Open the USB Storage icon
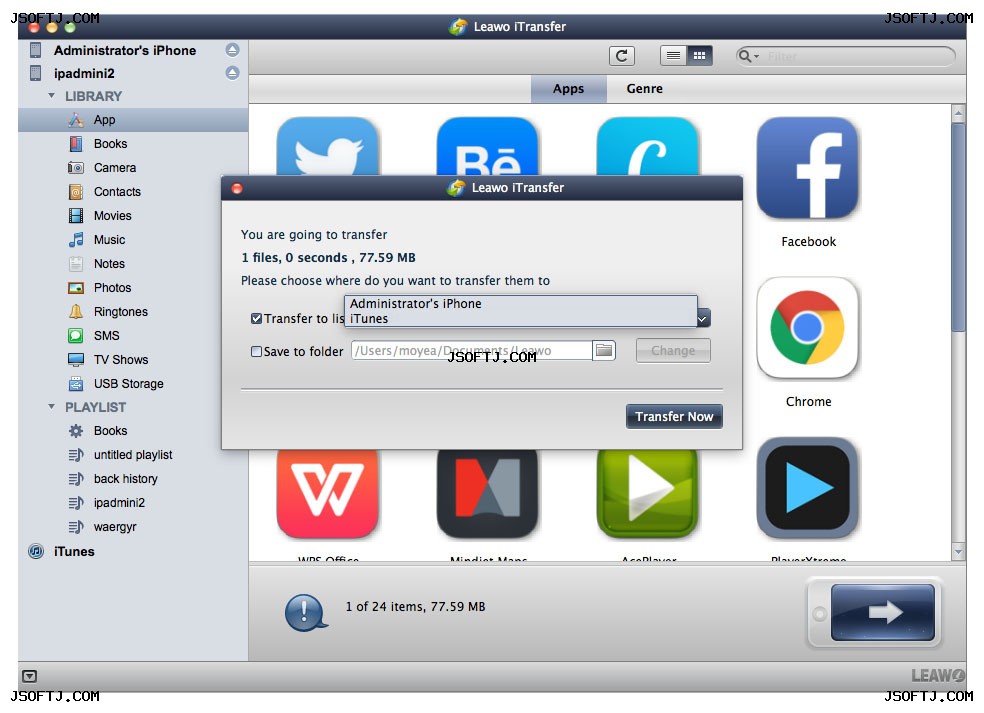Image resolution: width=984 pixels, height=713 pixels. point(76,383)
